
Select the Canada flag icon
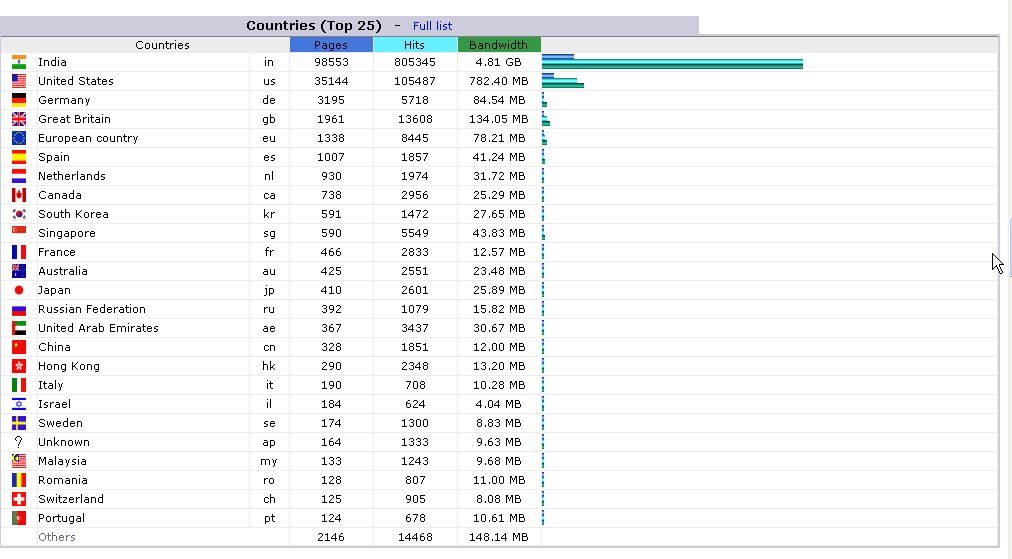tap(19, 195)
